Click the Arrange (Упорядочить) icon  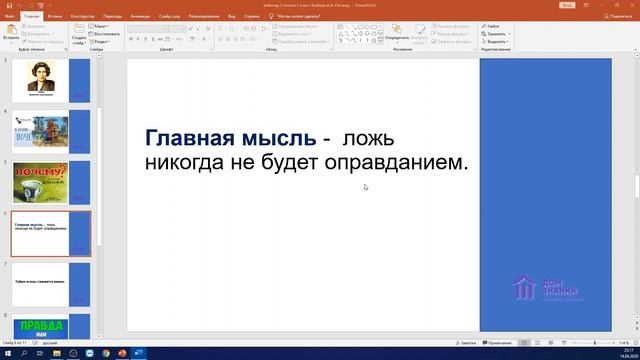click(396, 29)
